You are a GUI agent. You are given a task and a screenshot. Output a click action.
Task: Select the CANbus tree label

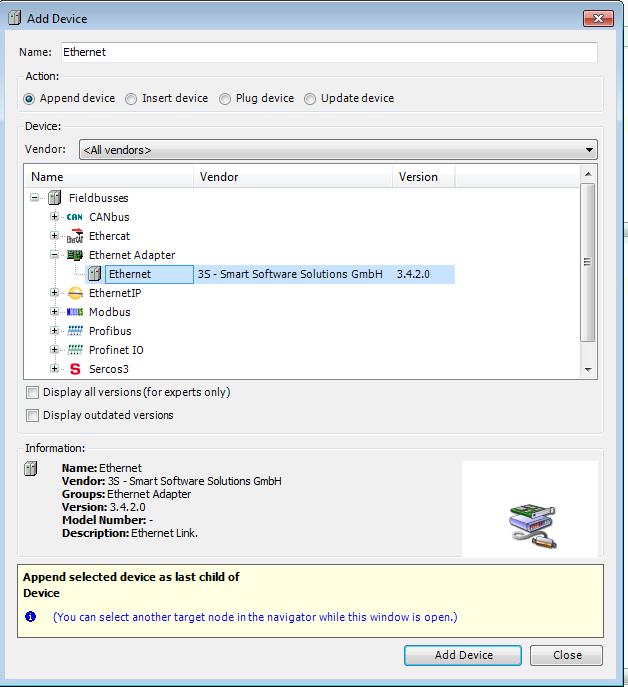click(109, 217)
